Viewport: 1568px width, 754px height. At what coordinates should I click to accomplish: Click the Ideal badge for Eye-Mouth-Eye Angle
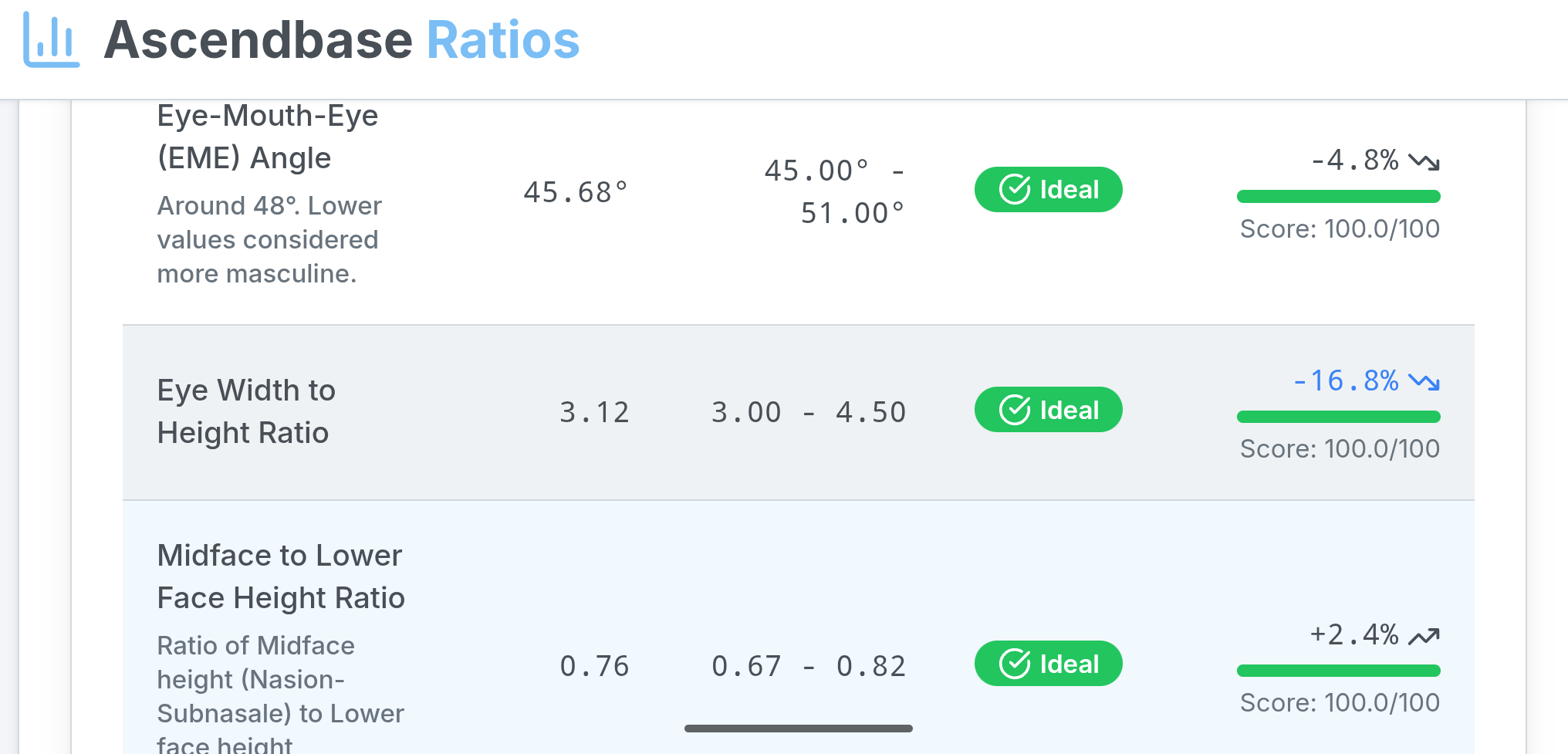[1048, 190]
